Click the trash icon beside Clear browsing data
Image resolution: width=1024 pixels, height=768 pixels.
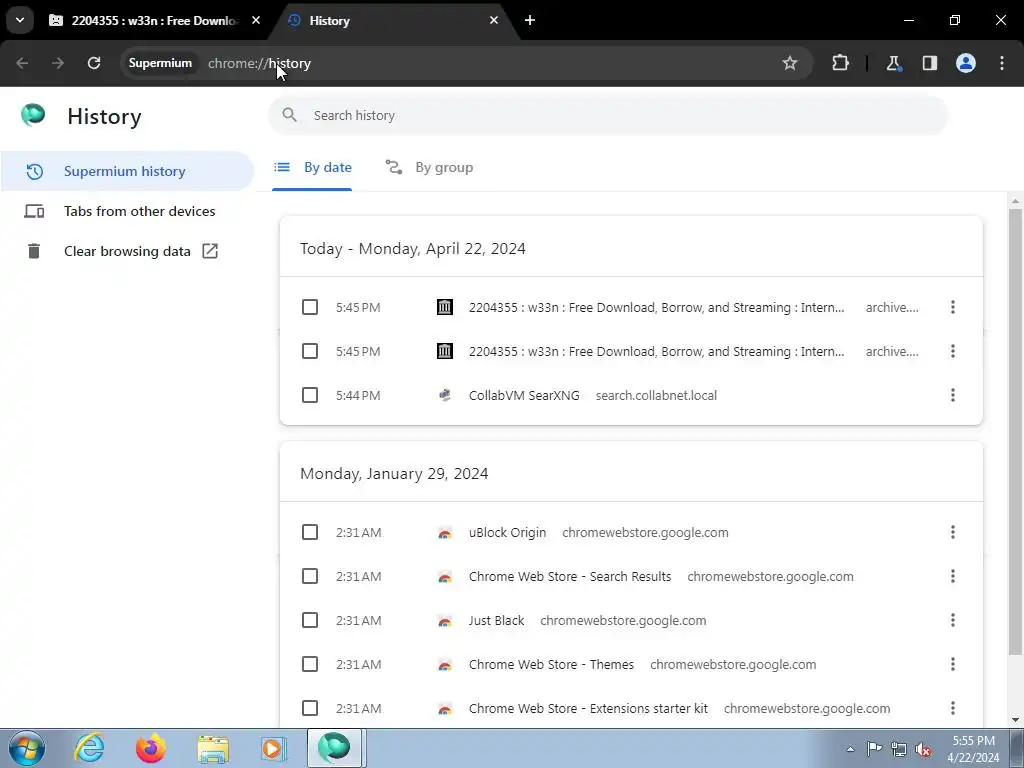tap(34, 251)
